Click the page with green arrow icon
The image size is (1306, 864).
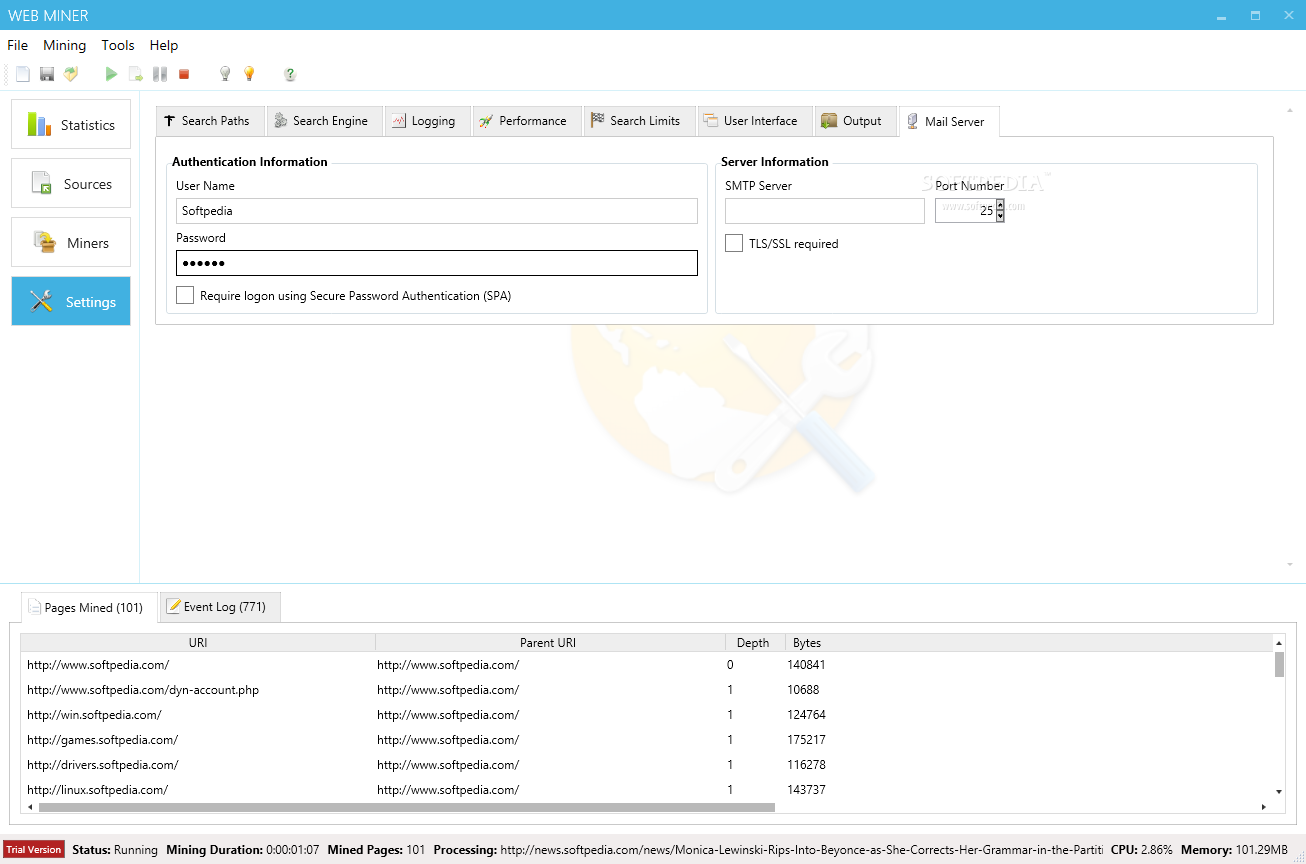pyautogui.click(x=136, y=74)
